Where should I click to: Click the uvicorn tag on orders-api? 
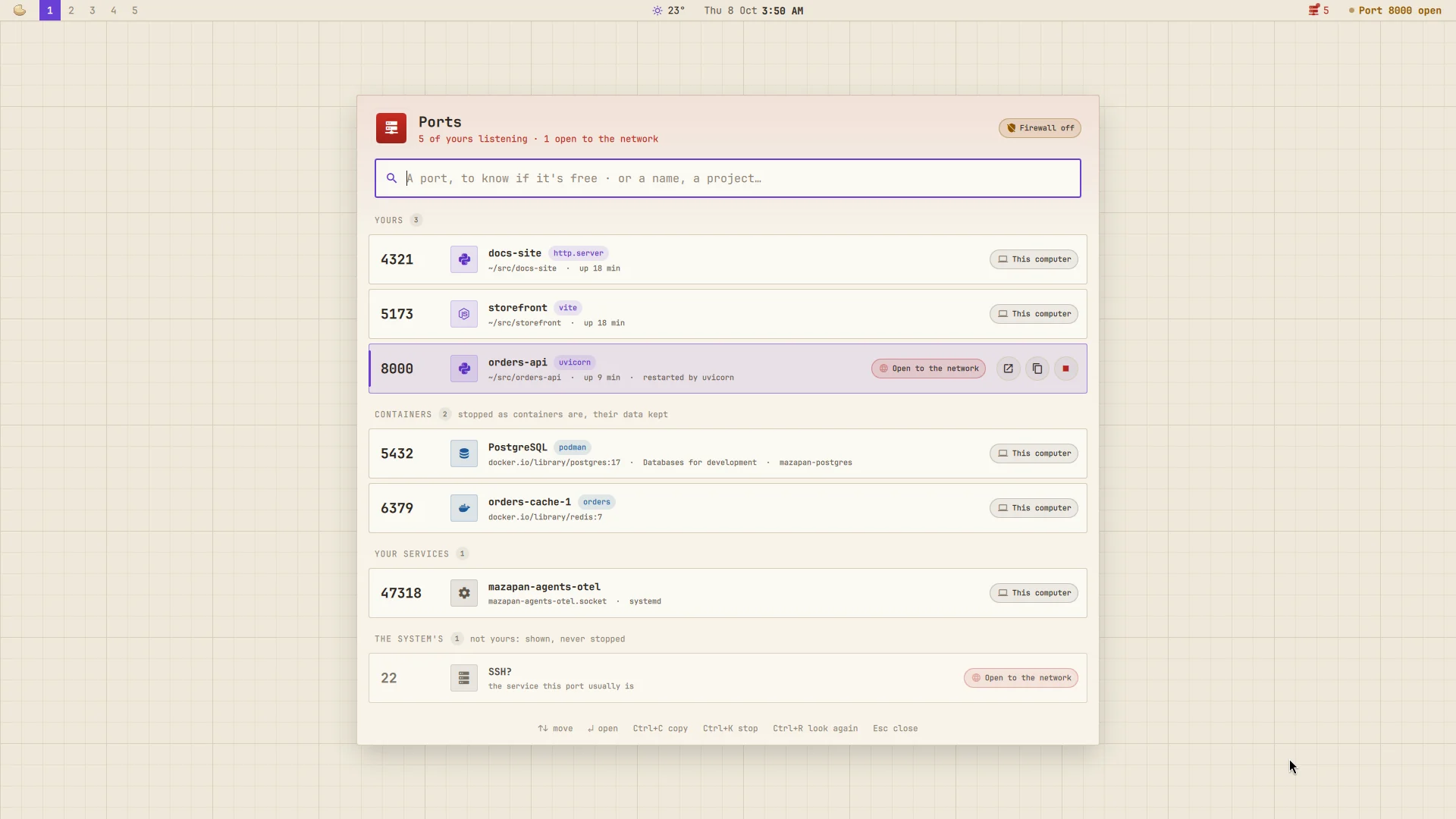(575, 362)
